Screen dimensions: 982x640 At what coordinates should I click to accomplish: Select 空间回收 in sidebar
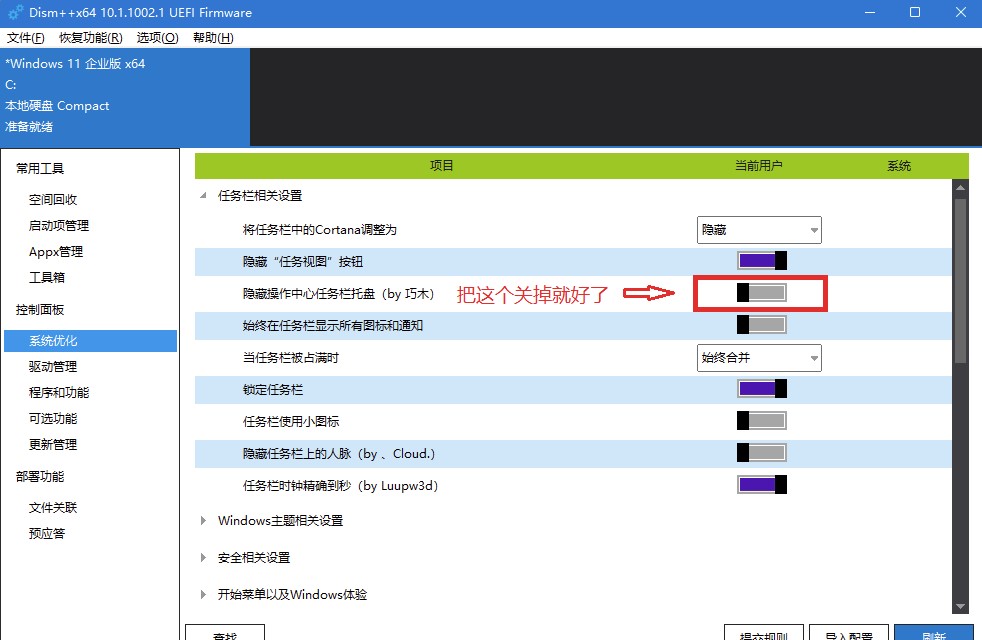point(53,199)
